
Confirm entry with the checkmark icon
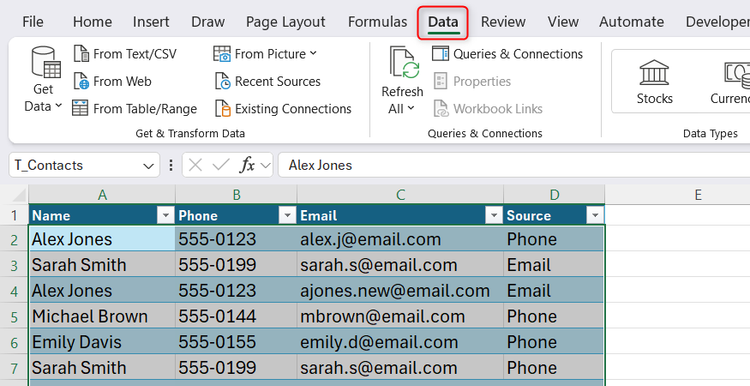[x=221, y=165]
